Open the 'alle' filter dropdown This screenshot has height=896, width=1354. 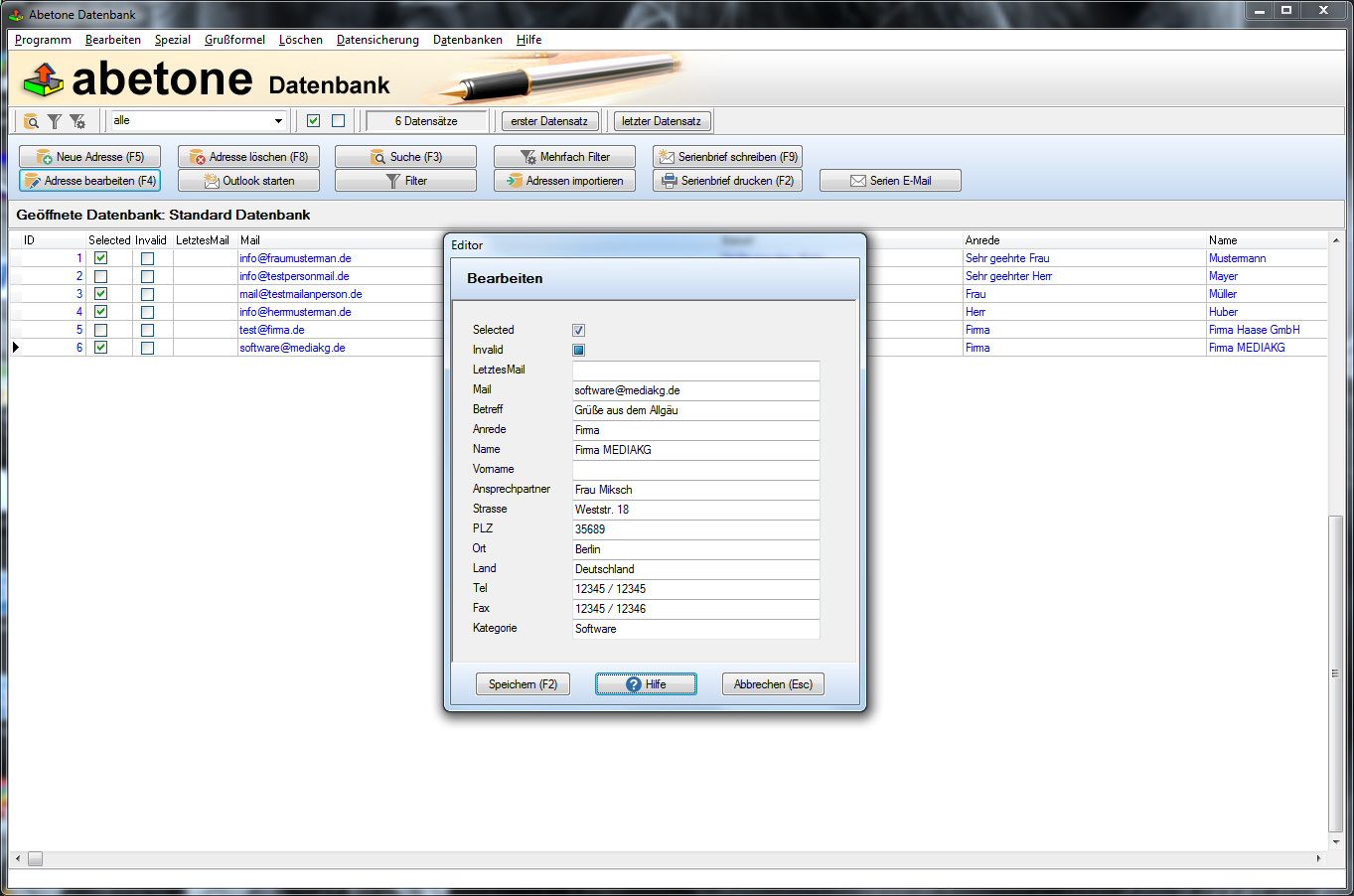[x=278, y=119]
